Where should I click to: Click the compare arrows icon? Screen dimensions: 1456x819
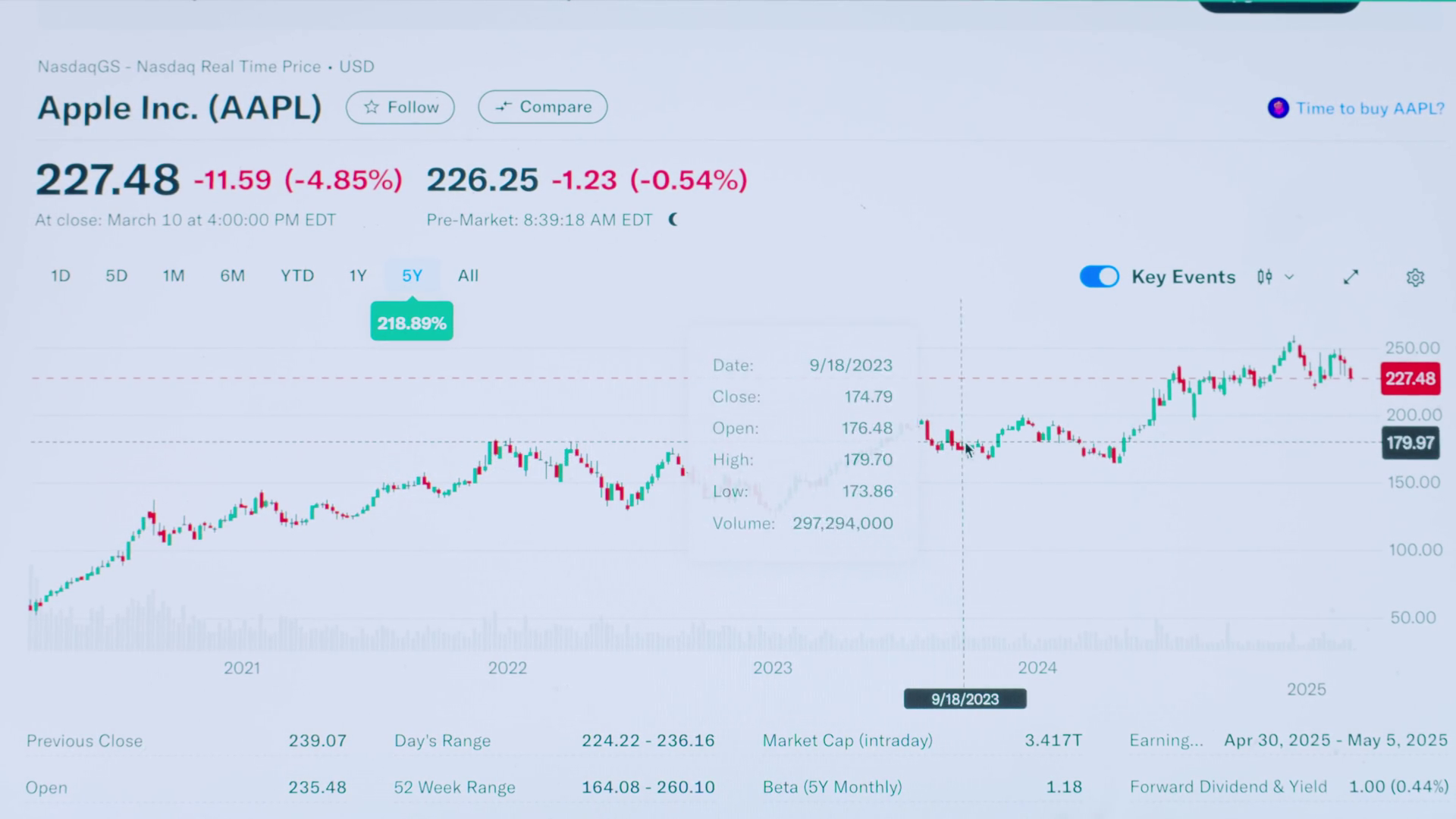[x=504, y=107]
